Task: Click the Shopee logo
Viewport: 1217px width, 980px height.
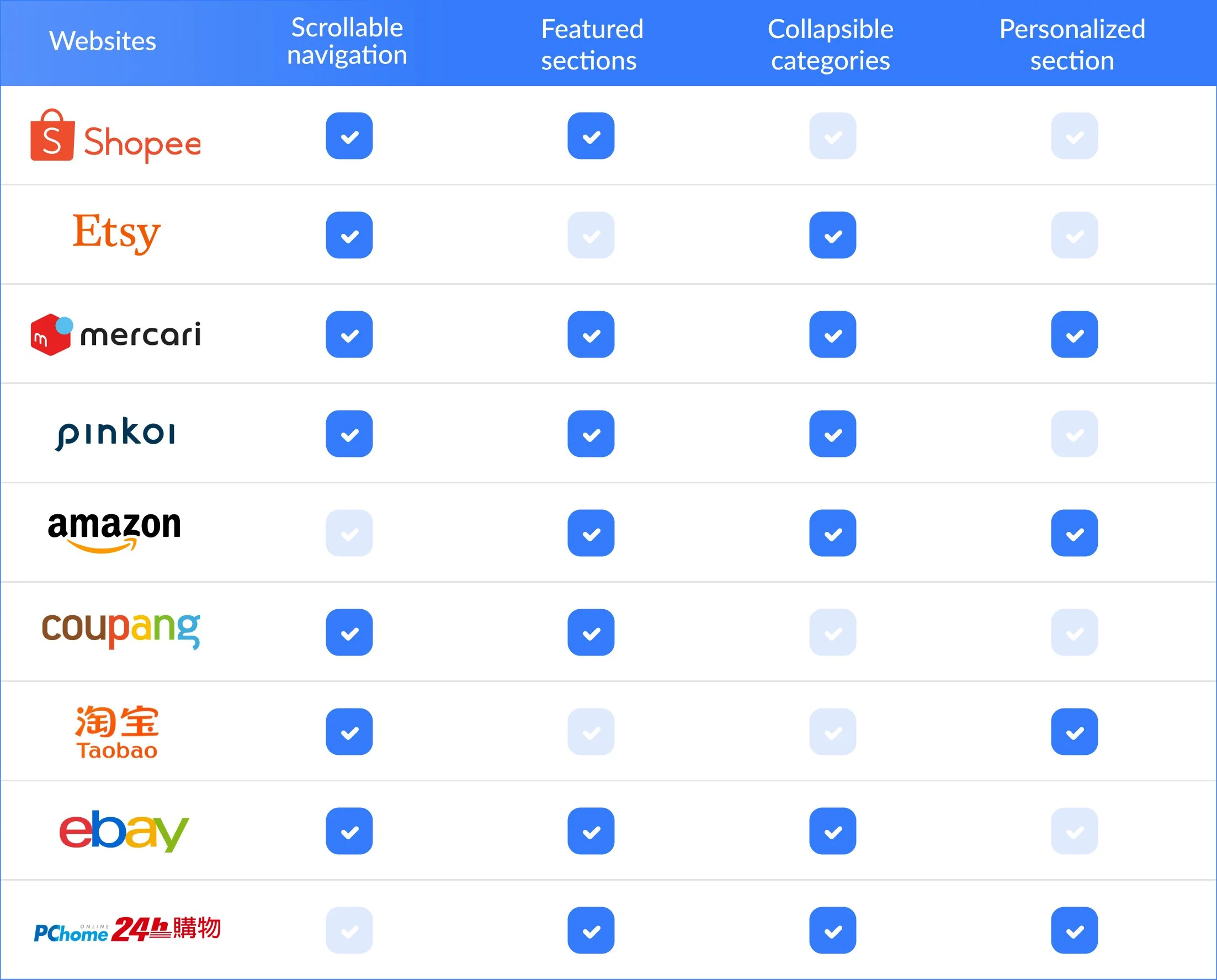Action: click(x=116, y=136)
